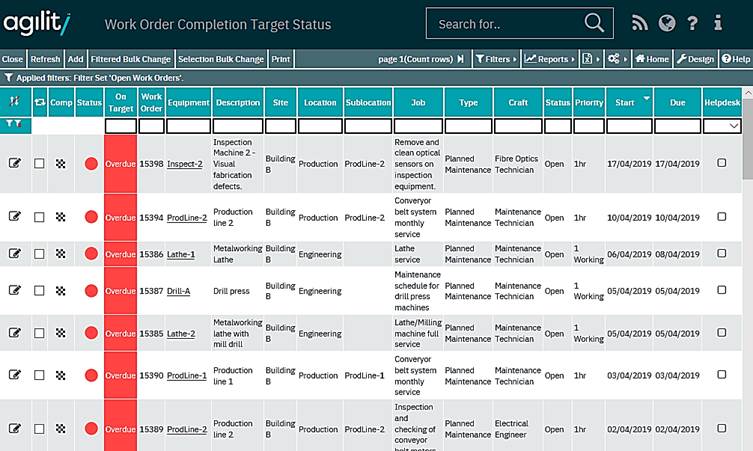Expand the Filters dropdown menu

pyautogui.click(x=495, y=59)
